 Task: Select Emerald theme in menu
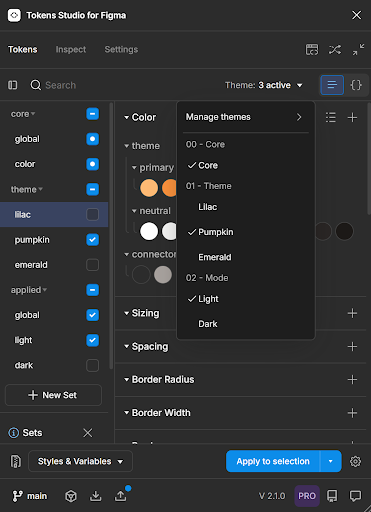215,257
